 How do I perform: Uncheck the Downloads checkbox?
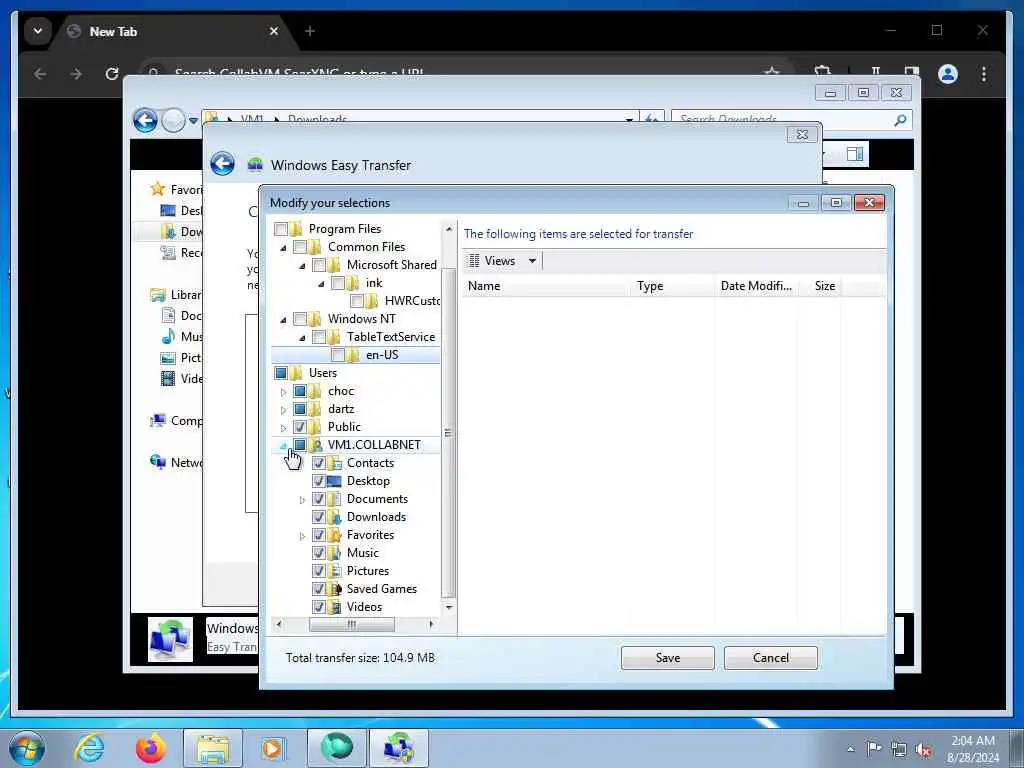coord(319,517)
